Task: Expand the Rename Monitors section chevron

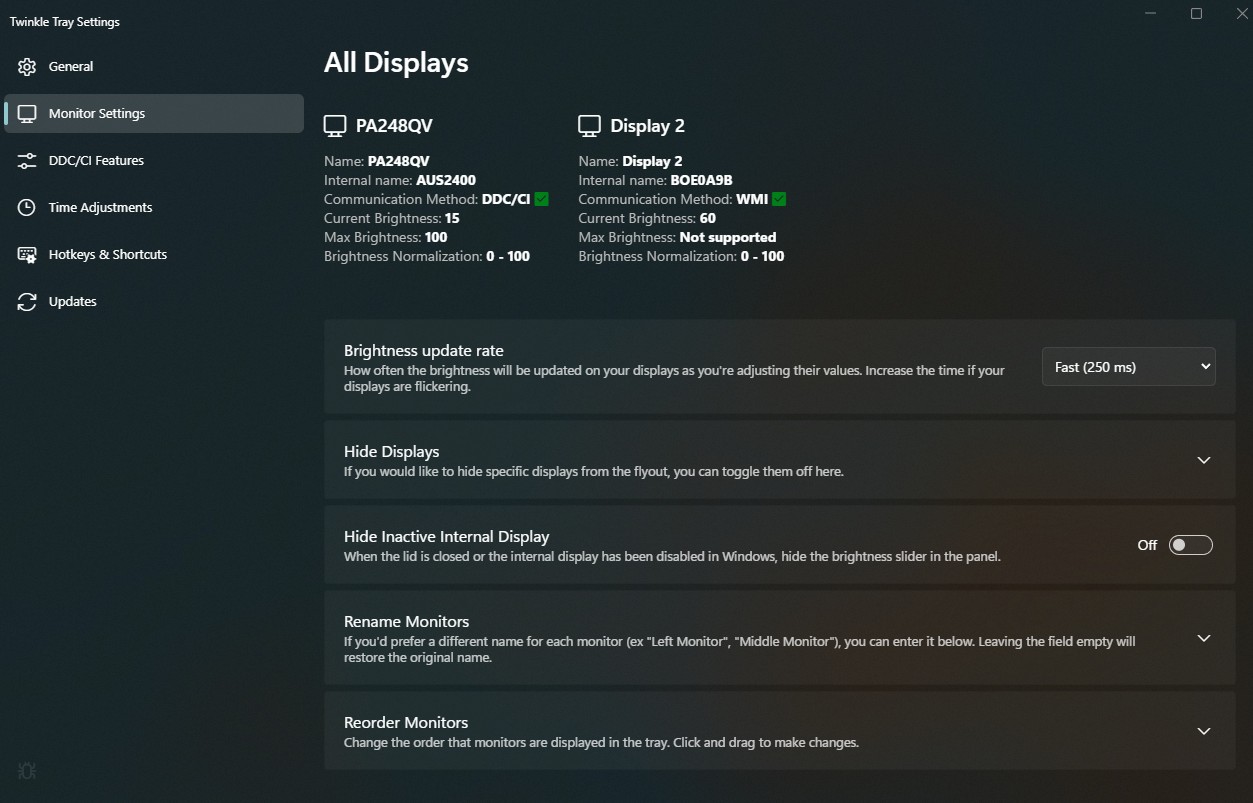Action: 1204,638
